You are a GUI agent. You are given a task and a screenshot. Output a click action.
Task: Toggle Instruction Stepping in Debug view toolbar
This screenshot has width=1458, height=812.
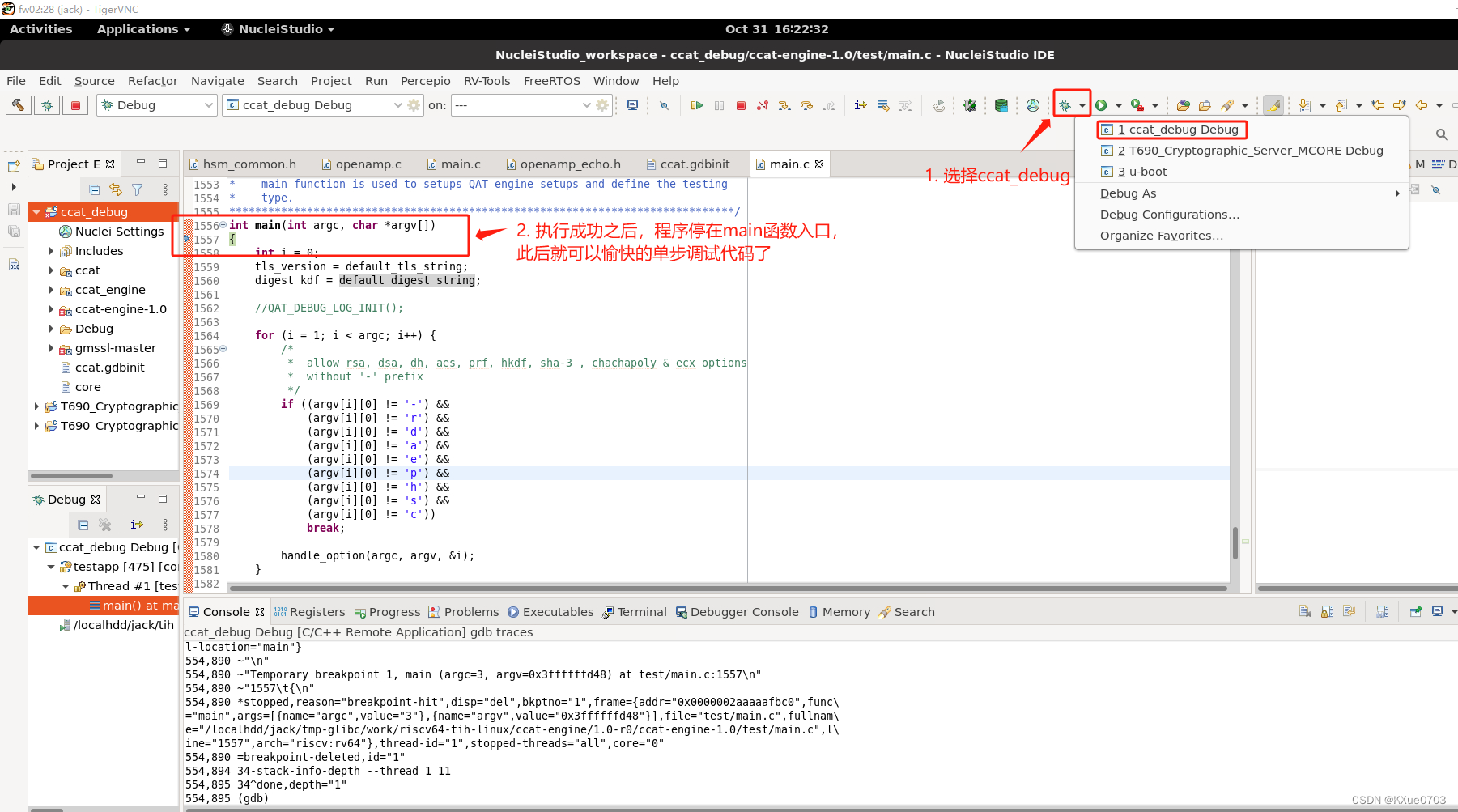137,525
